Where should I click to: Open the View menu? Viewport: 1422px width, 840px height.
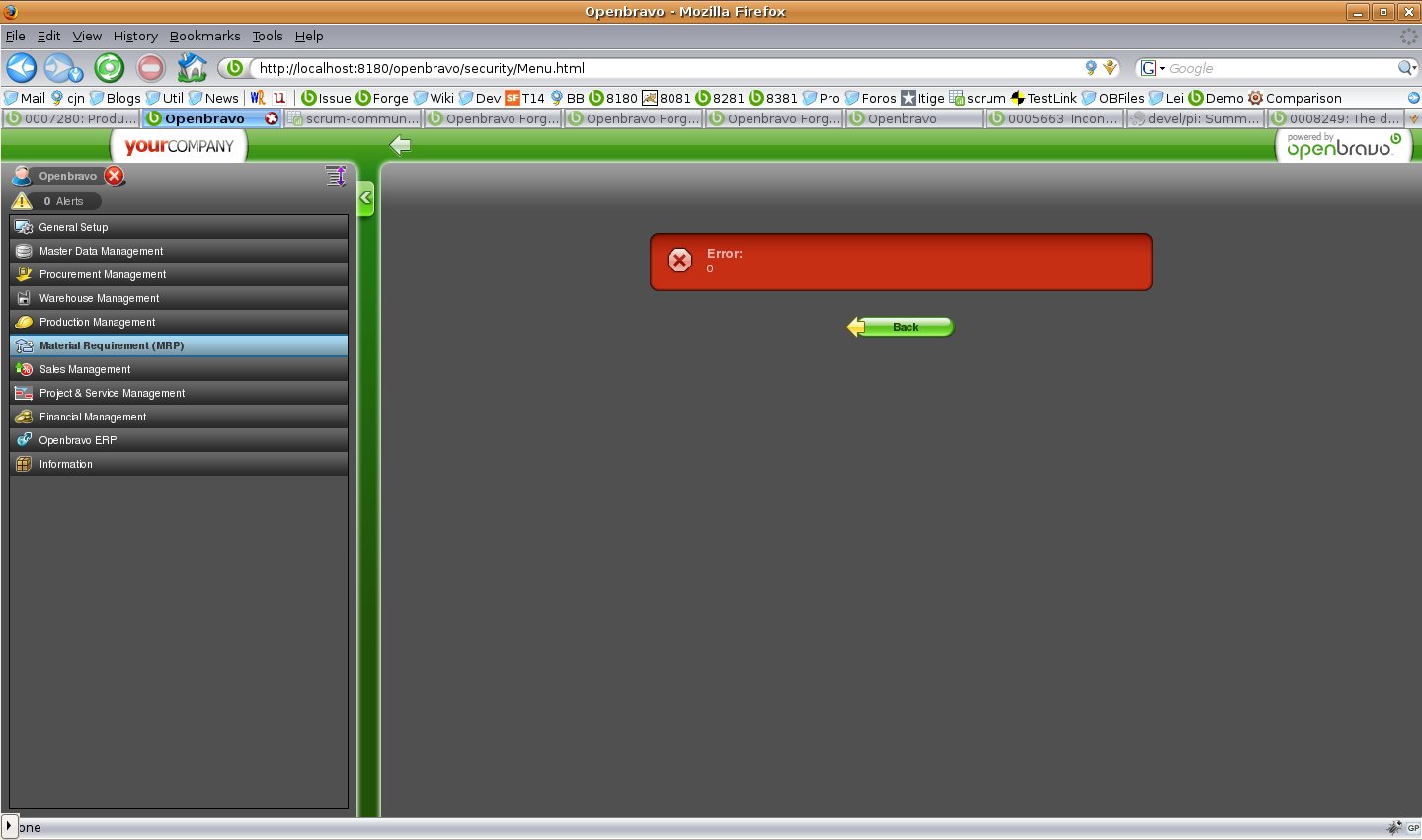point(87,36)
